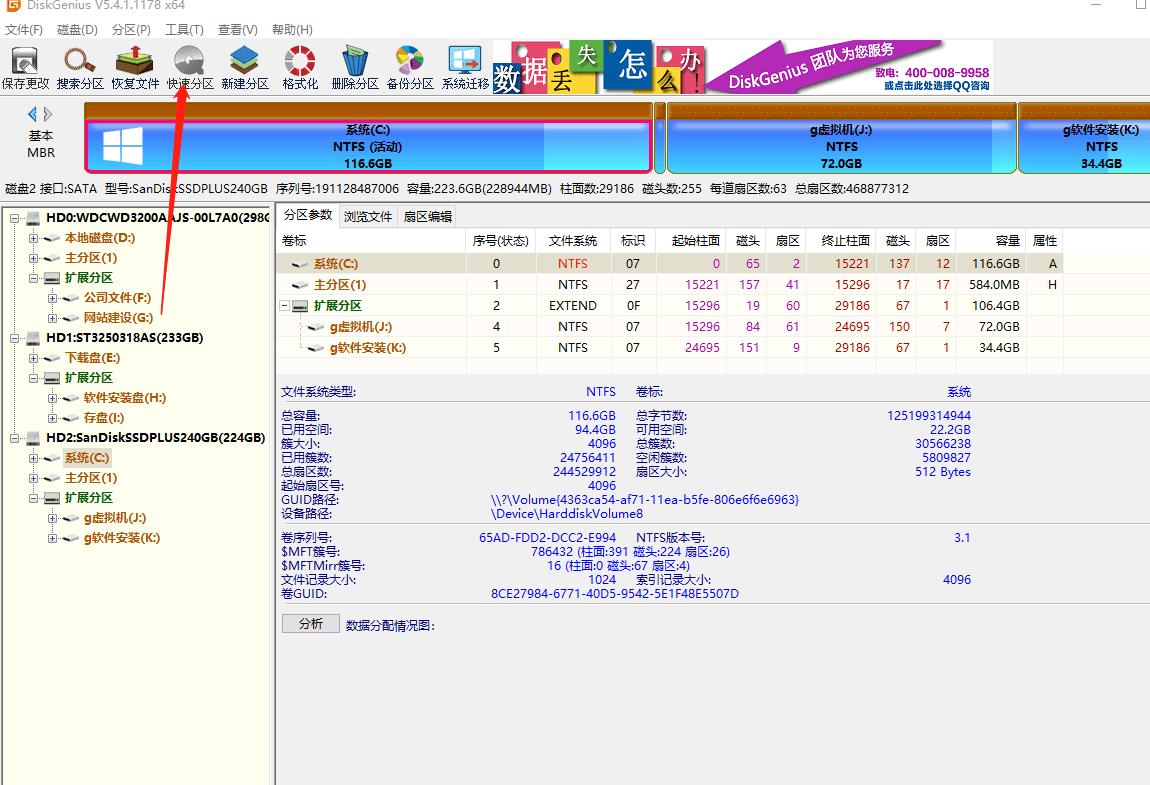Open the 格式化 (Format) tool

point(298,67)
